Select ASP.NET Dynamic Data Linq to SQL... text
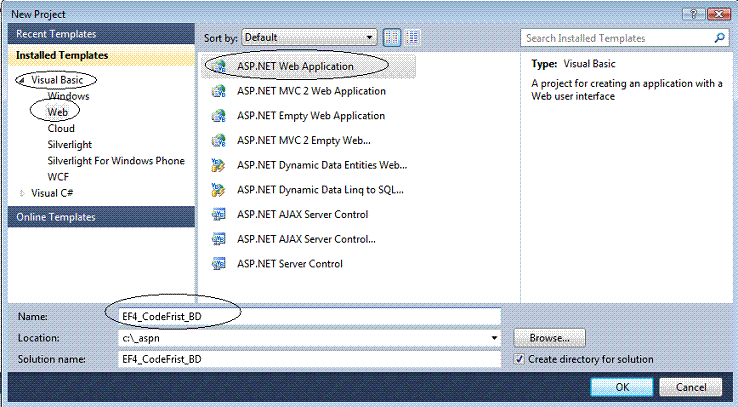 320,190
